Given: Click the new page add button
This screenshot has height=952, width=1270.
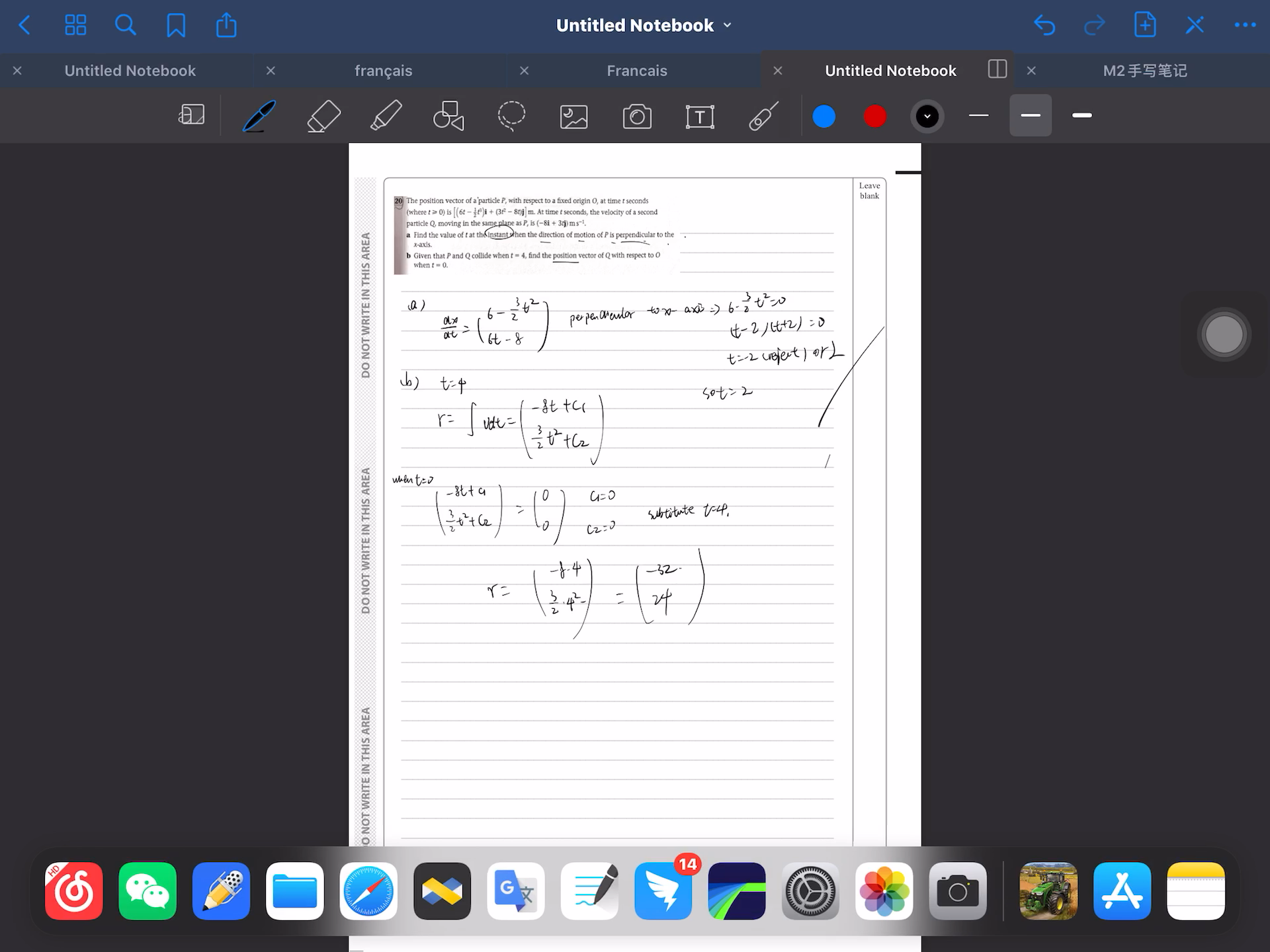Looking at the screenshot, I should 1144,25.
